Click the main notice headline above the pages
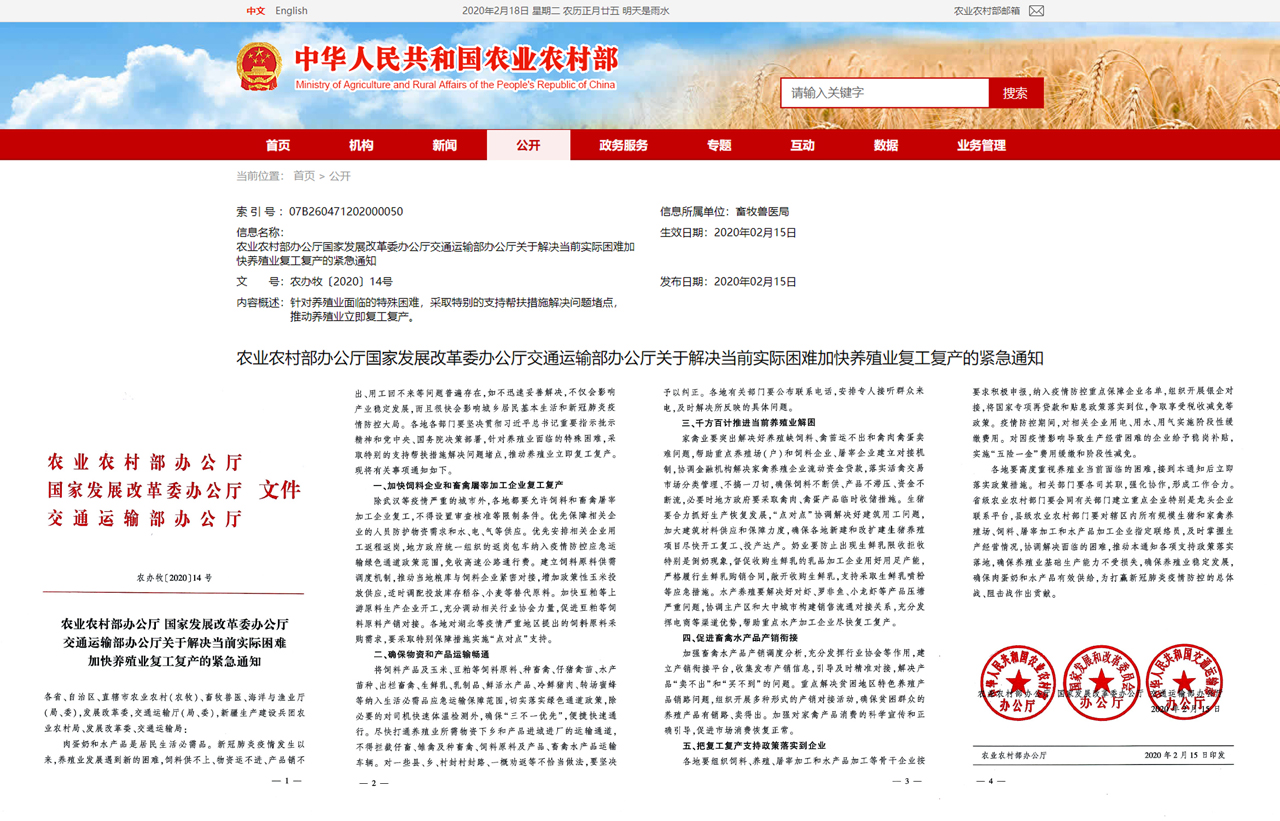The height and width of the screenshot is (821, 1280). (639, 358)
